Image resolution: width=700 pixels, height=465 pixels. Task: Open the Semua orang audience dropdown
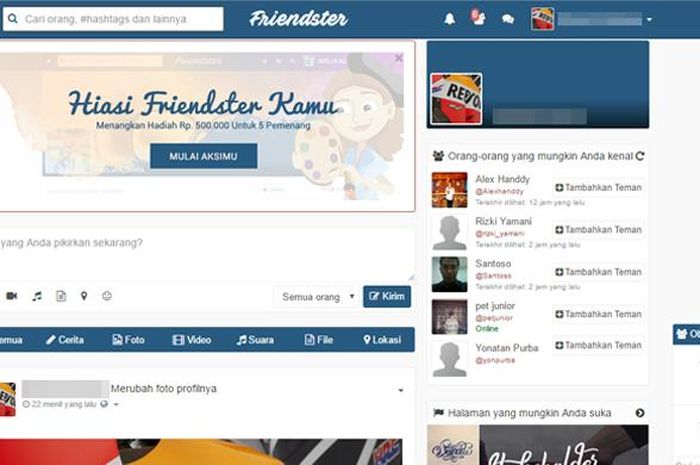(x=317, y=297)
